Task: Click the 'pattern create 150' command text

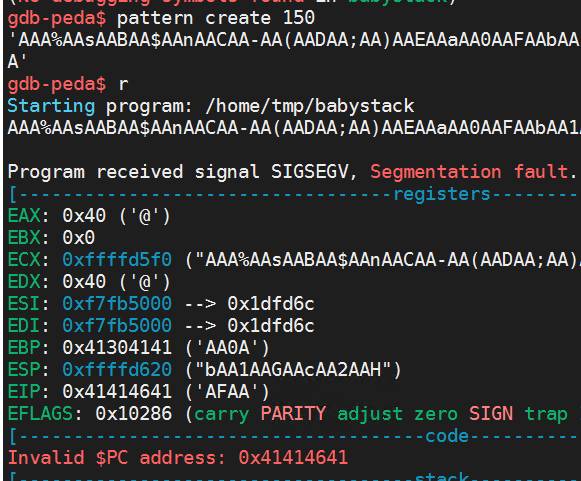Action: click(216, 19)
